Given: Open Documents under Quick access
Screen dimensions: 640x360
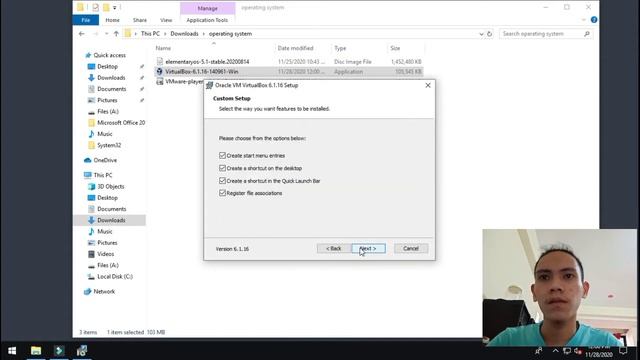Looking at the screenshot, I should coord(111,89).
